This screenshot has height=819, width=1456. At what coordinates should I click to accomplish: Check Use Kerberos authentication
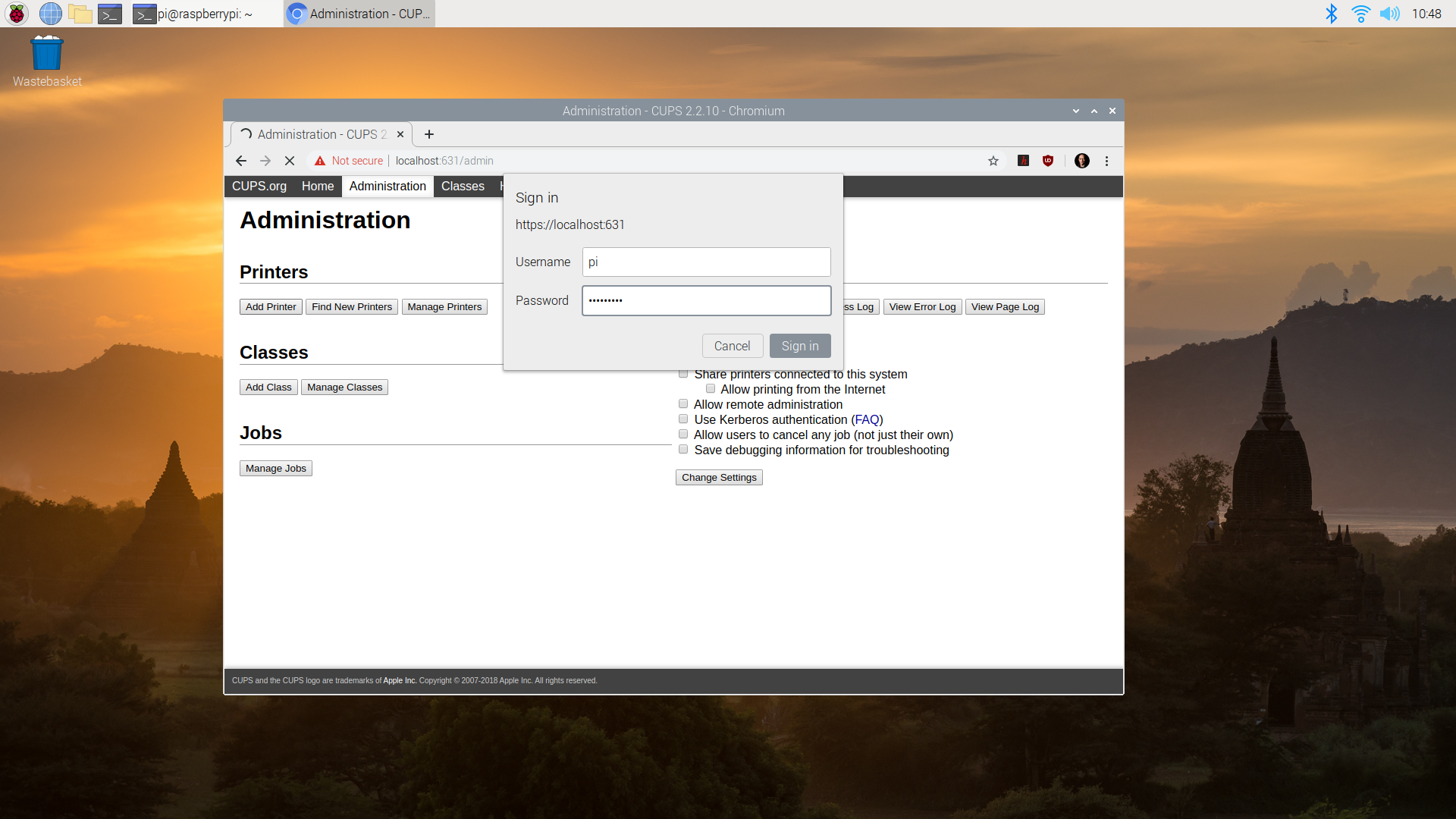click(x=683, y=419)
